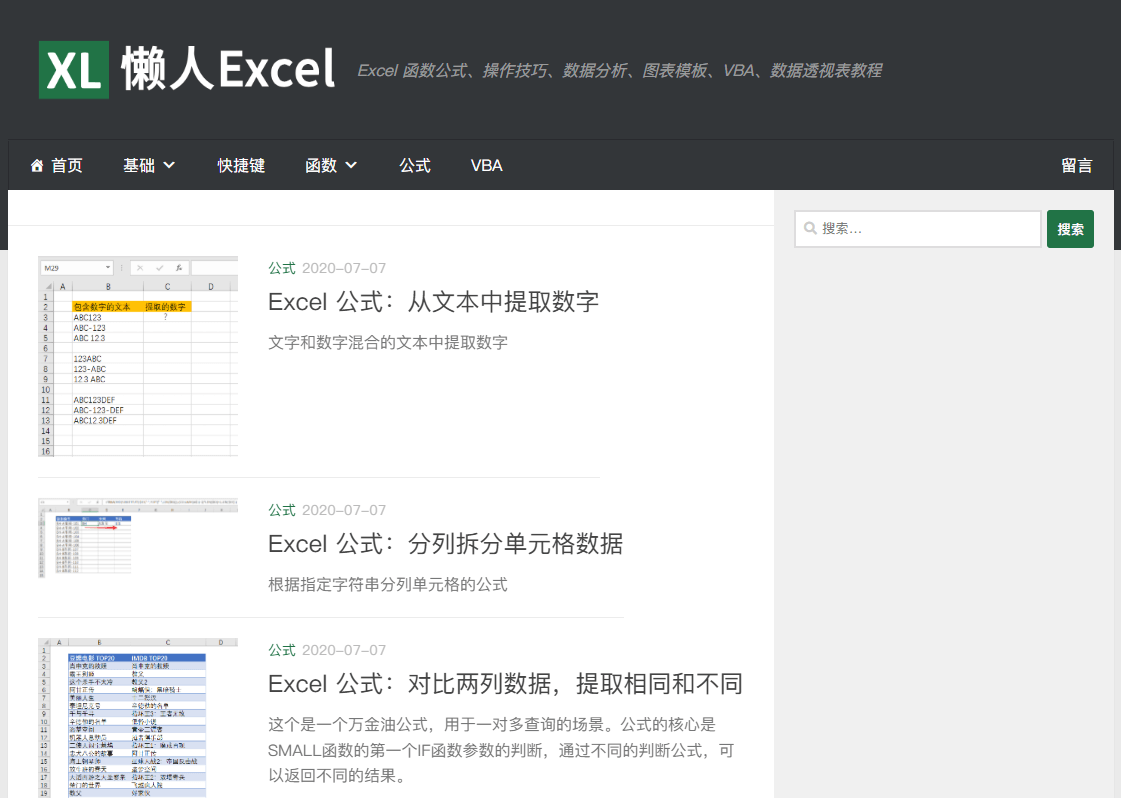This screenshot has height=798, width=1121.
Task: Focus the 搜索… input field
Action: pos(917,229)
